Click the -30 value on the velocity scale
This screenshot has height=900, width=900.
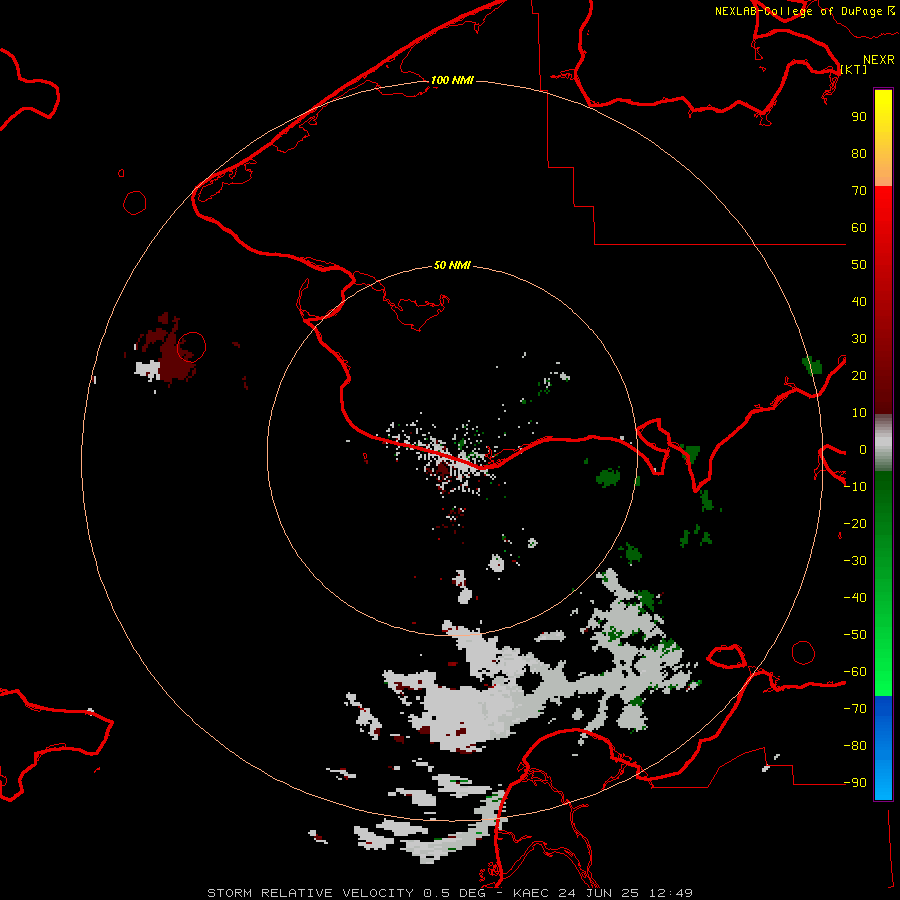pos(855,561)
